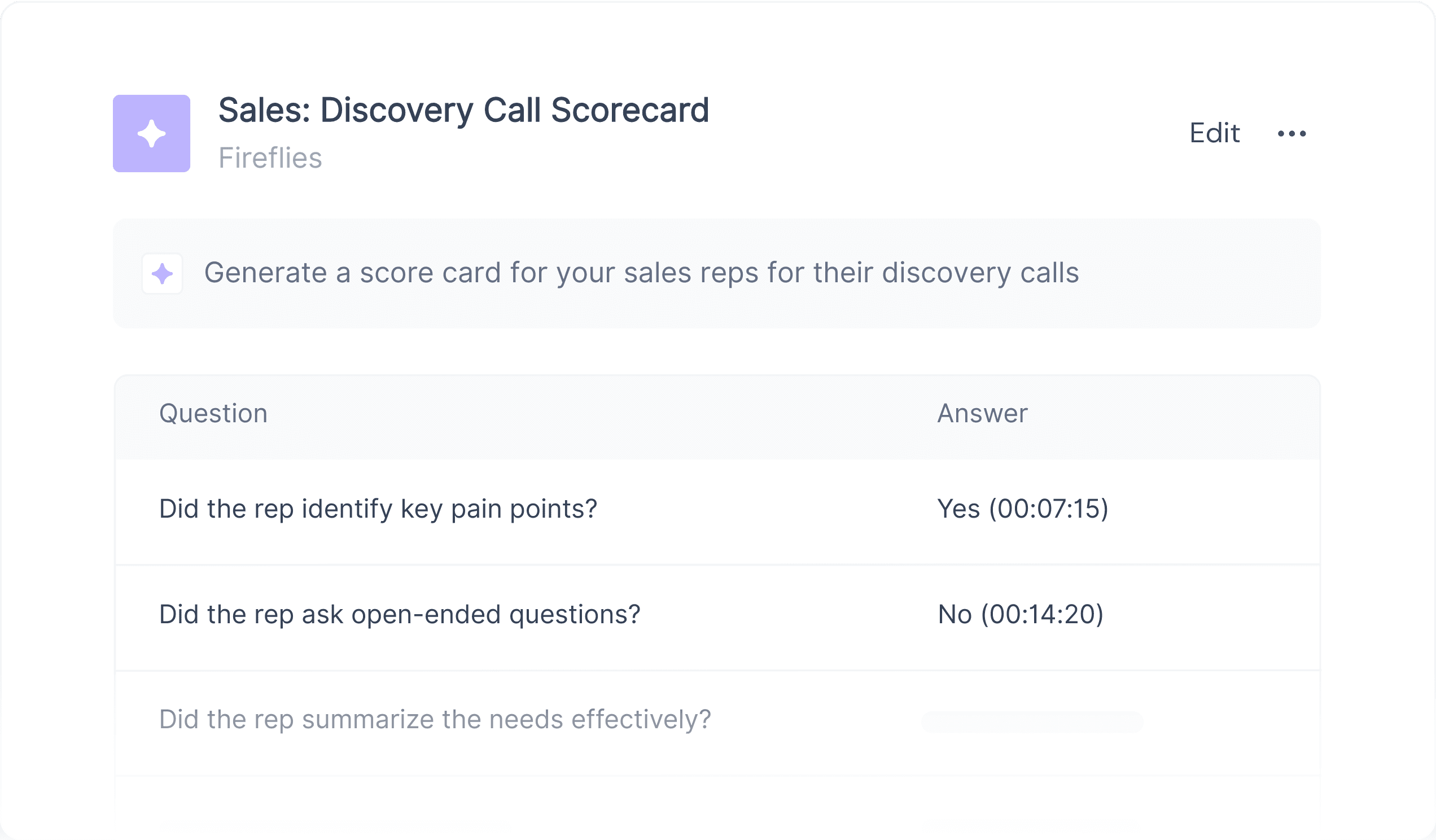The height and width of the screenshot is (840, 1436).
Task: Click the Fireflies author label
Action: (x=270, y=158)
